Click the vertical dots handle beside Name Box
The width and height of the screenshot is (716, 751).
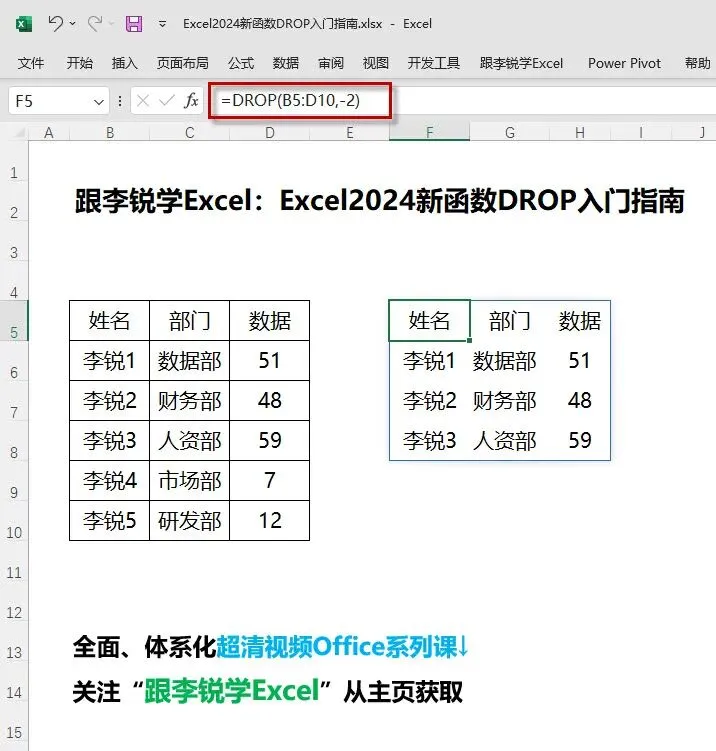120,101
